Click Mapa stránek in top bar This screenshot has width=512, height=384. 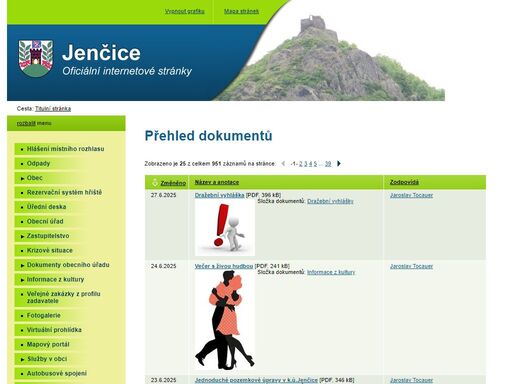click(x=241, y=11)
